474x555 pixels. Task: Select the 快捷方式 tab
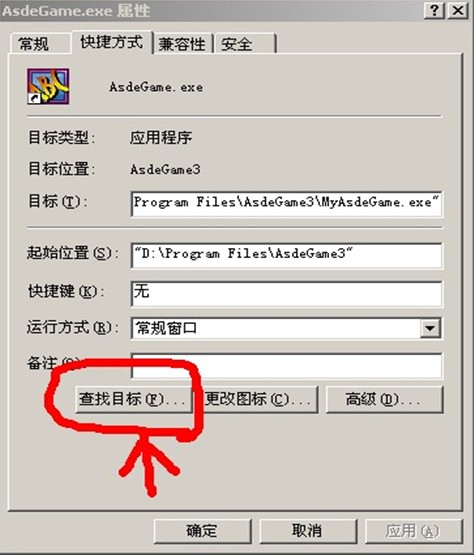(112, 42)
